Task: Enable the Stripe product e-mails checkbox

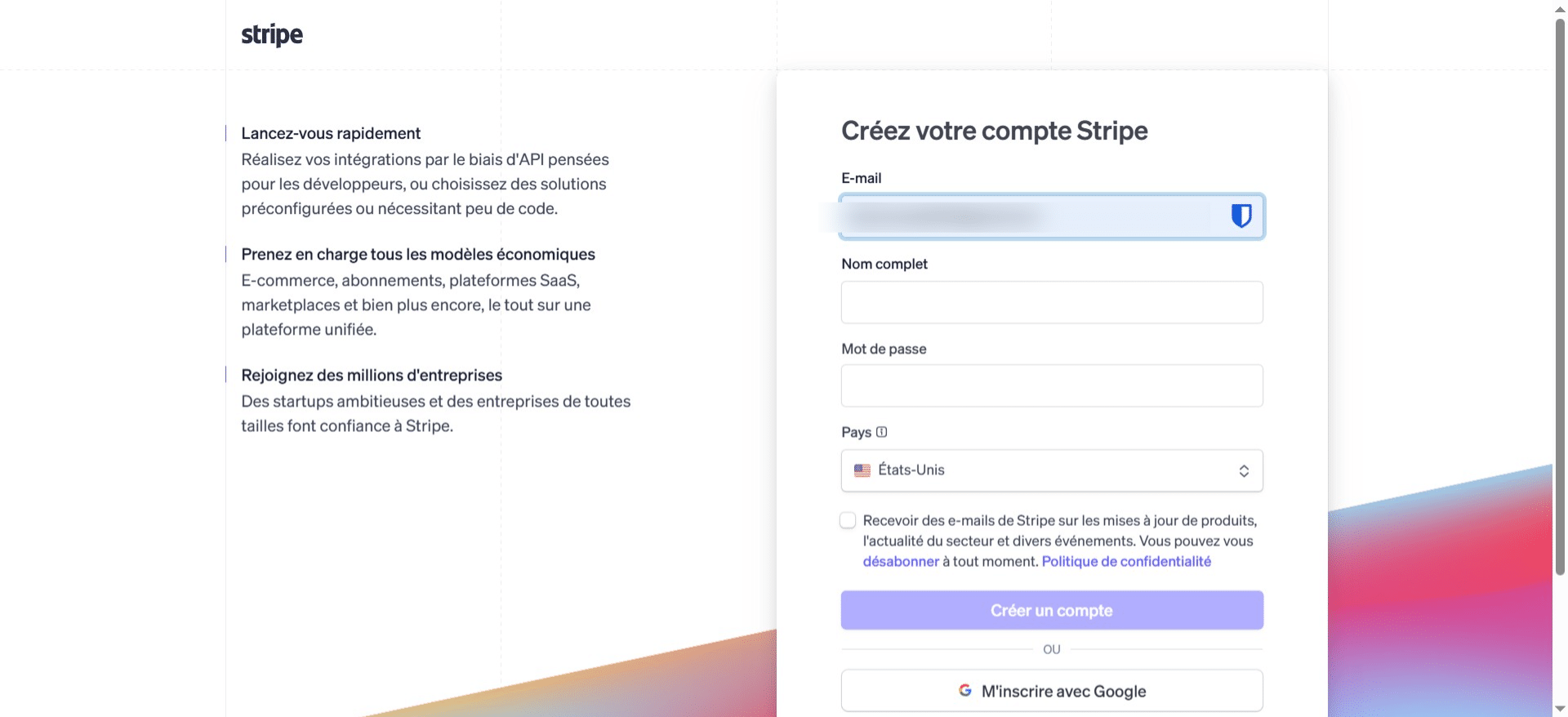Action: point(849,520)
